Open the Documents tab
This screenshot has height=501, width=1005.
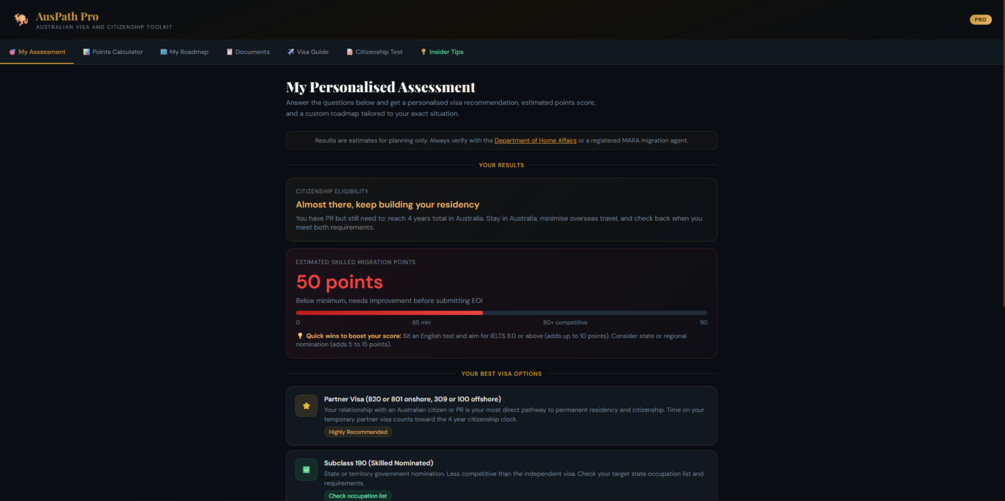pos(248,52)
